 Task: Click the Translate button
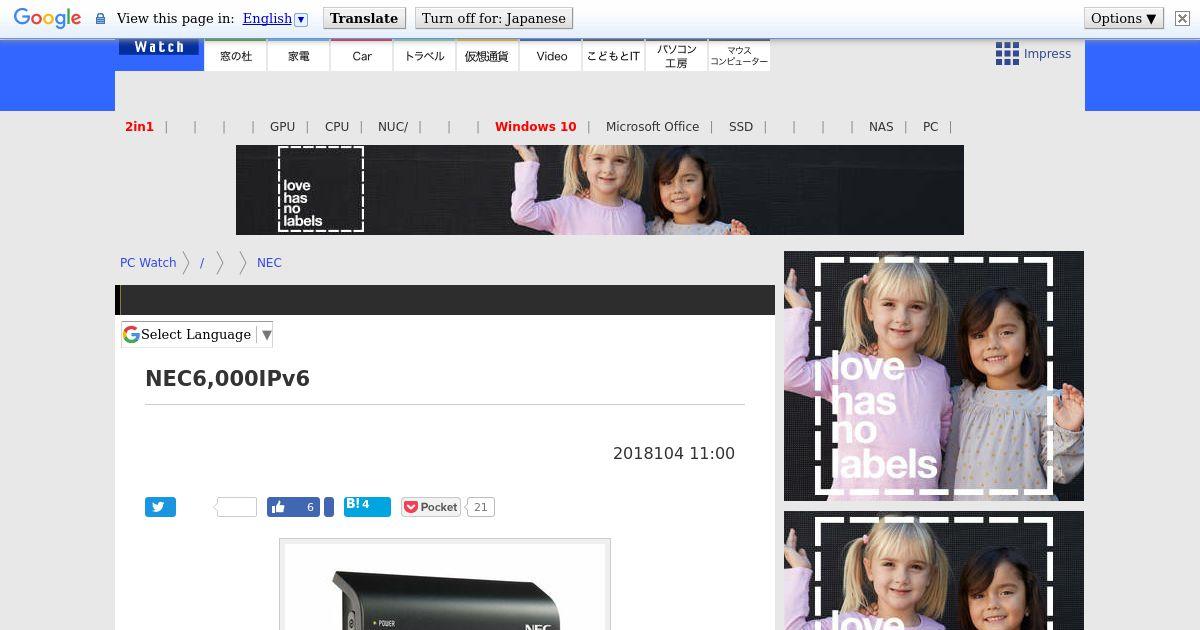pyautogui.click(x=364, y=18)
